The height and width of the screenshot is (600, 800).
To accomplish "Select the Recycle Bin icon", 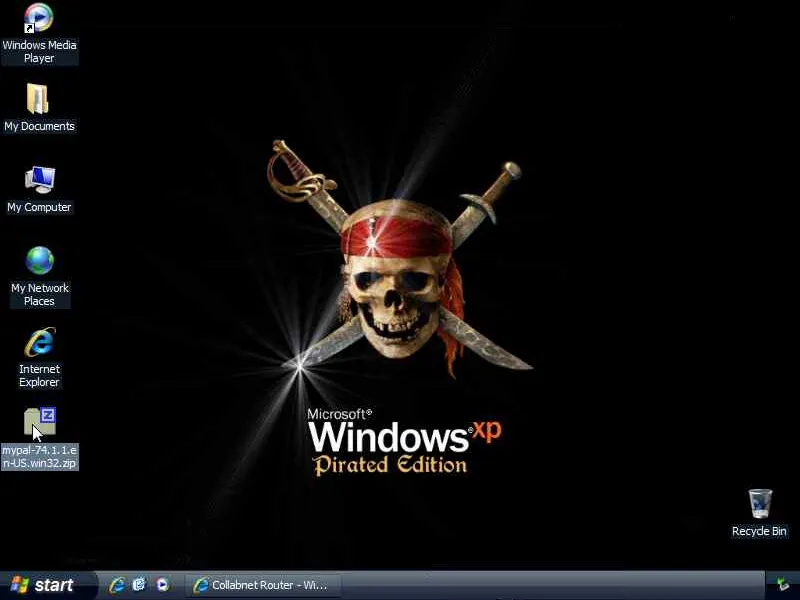I will coord(760,504).
